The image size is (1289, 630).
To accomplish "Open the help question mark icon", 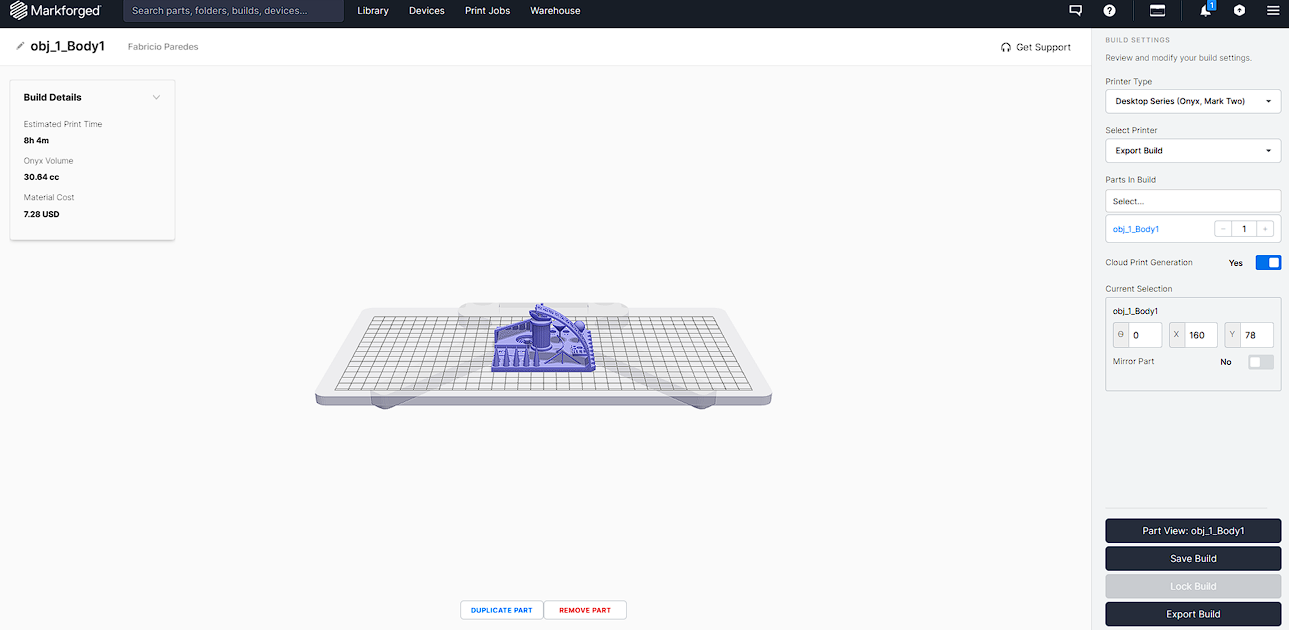I will 1109,11.
